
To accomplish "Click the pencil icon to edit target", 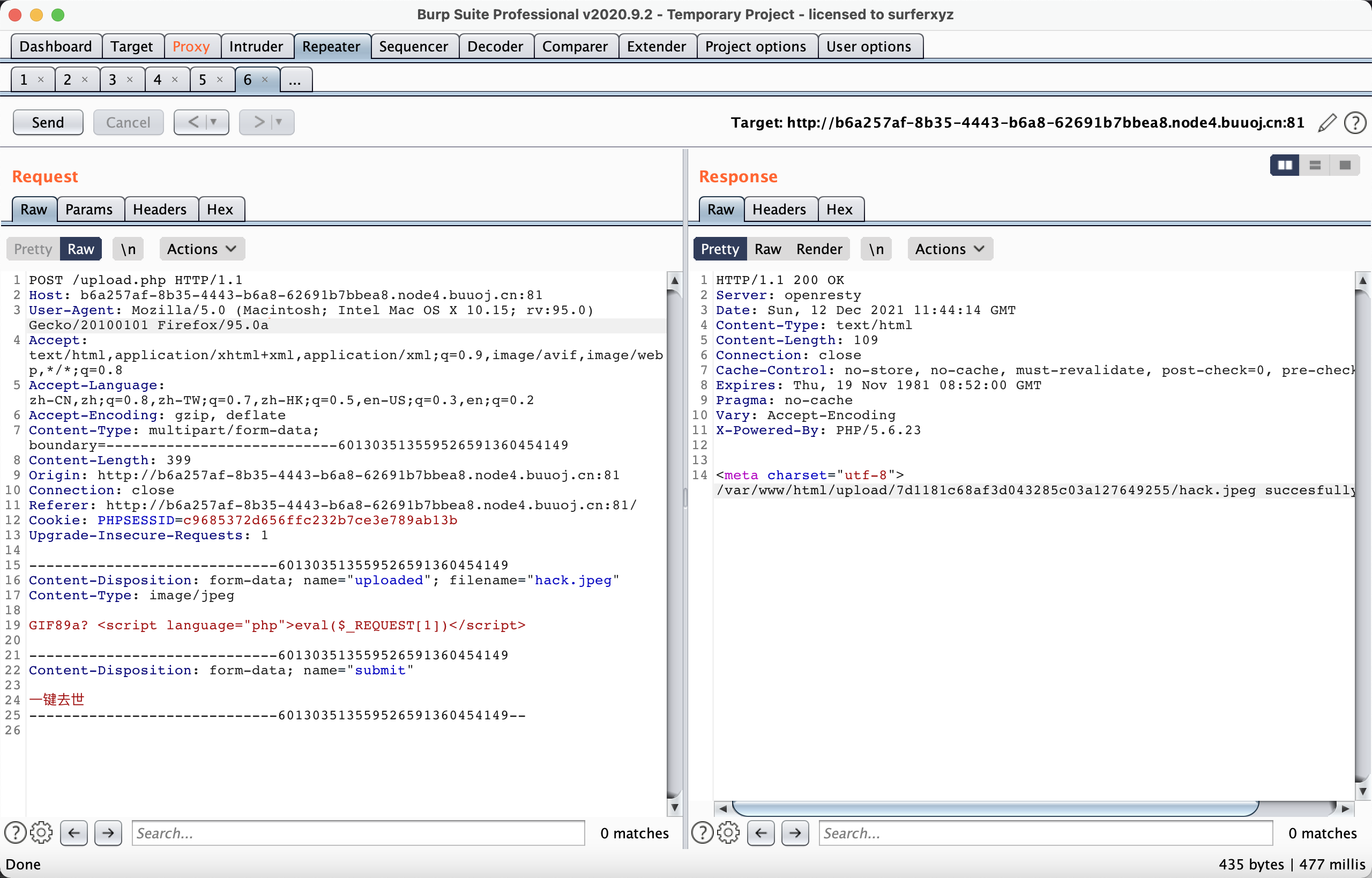I will tap(1327, 123).
